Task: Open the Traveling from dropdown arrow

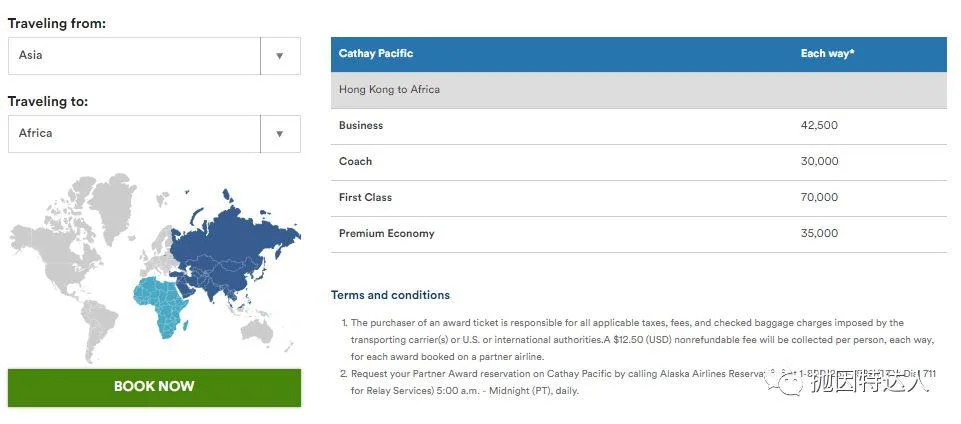Action: pos(280,56)
